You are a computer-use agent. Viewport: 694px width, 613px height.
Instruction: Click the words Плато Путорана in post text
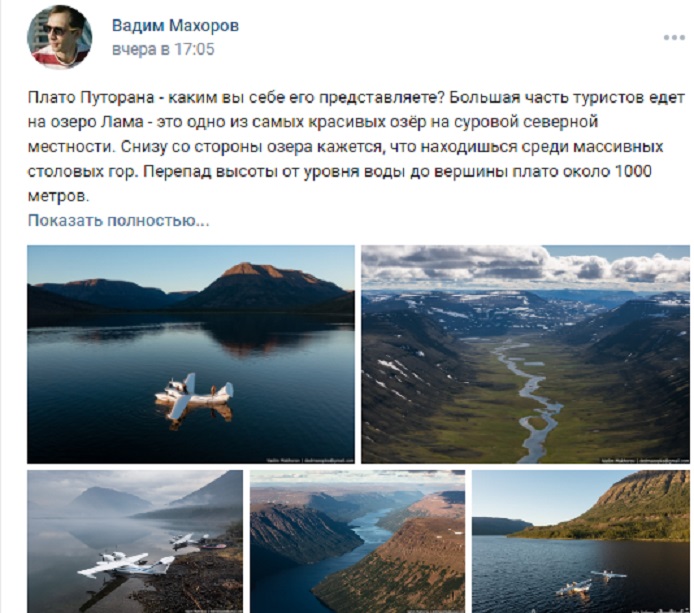(x=91, y=97)
